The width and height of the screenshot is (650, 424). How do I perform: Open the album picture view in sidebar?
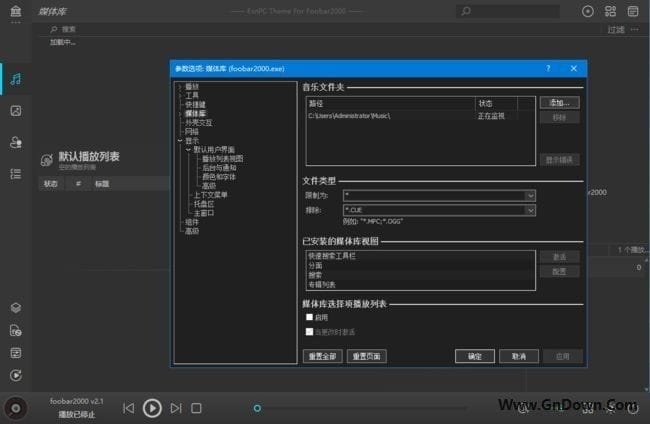click(16, 111)
